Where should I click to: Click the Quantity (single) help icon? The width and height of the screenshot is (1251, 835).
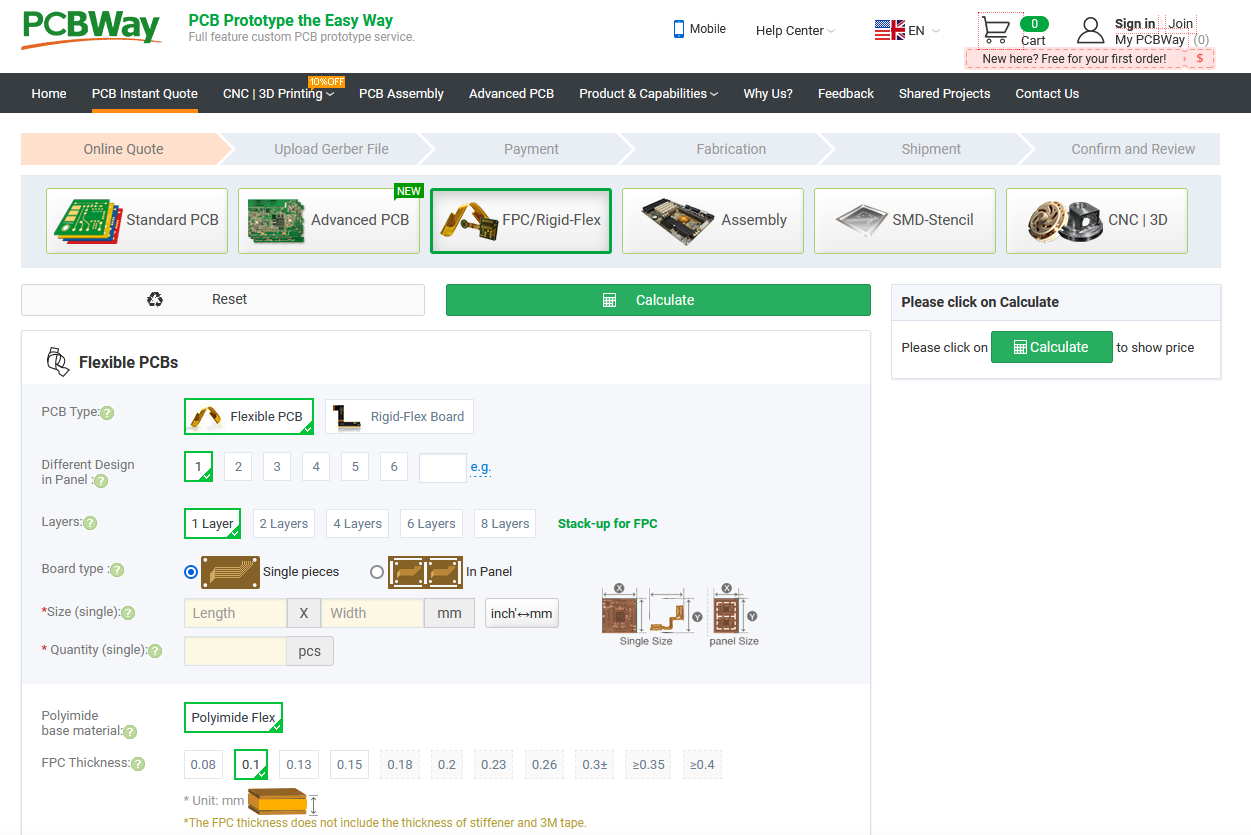tap(155, 651)
